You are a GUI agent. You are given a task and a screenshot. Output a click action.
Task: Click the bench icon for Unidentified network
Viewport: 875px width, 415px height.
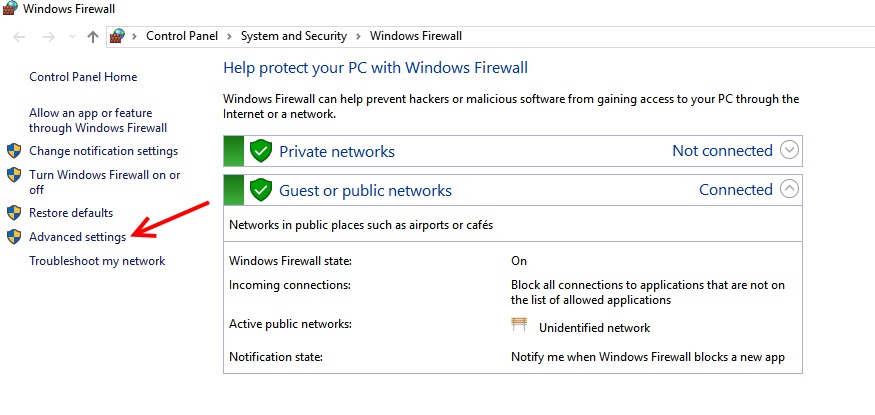point(519,324)
